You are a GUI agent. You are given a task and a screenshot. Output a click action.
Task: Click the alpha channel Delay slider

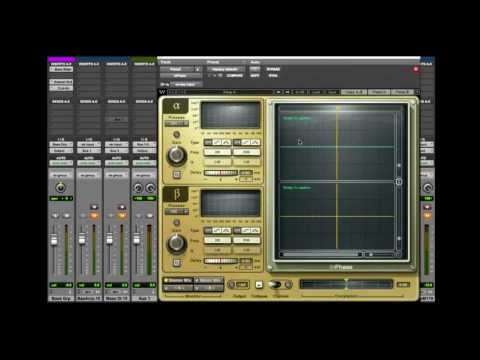click(x=221, y=173)
